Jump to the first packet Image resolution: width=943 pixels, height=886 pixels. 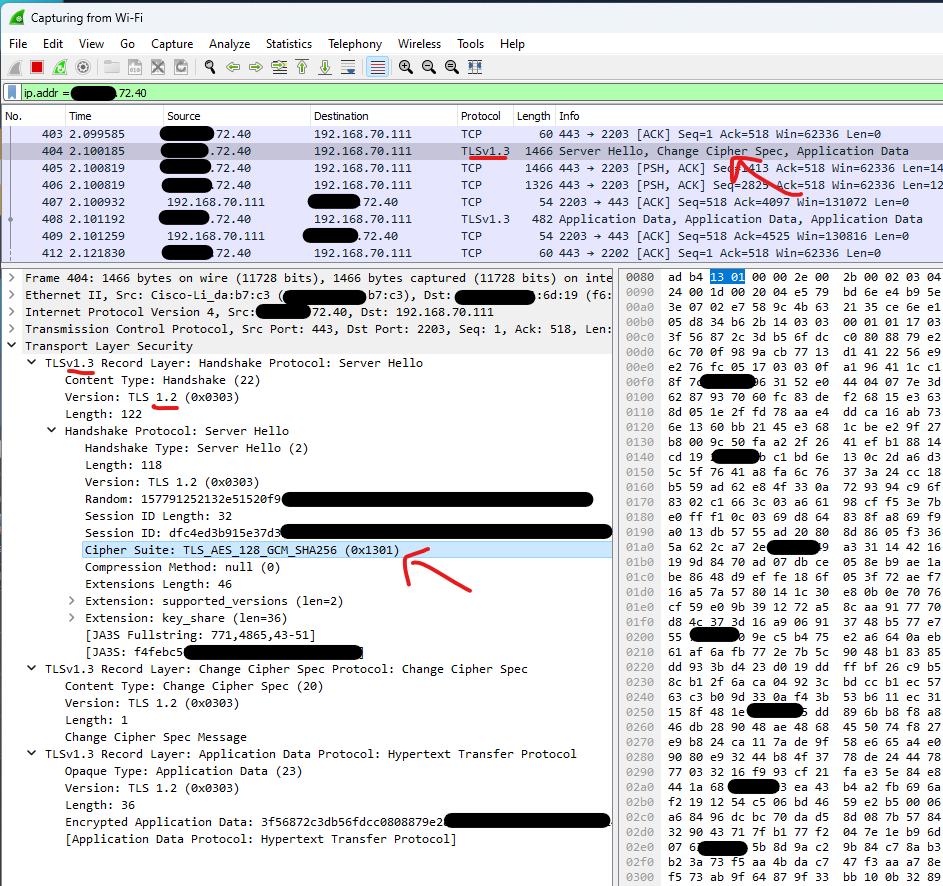302,67
